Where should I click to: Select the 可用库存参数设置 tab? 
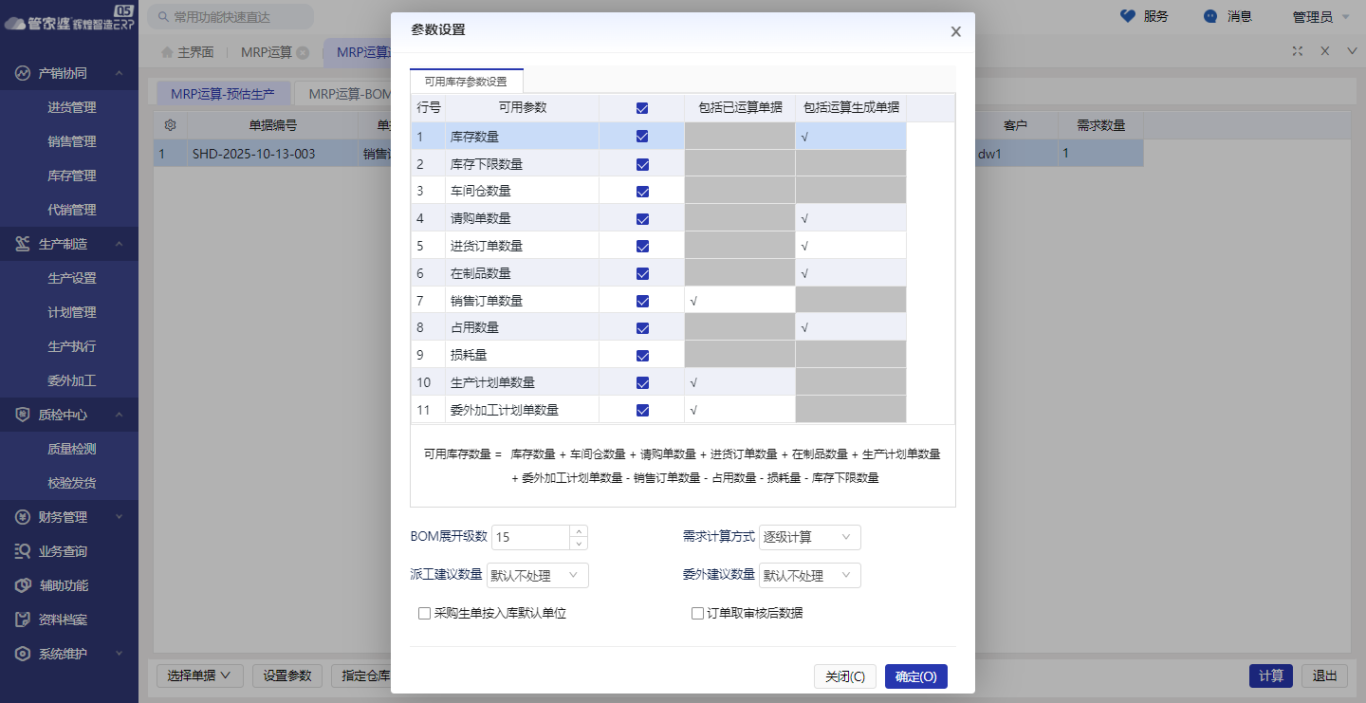click(464, 80)
